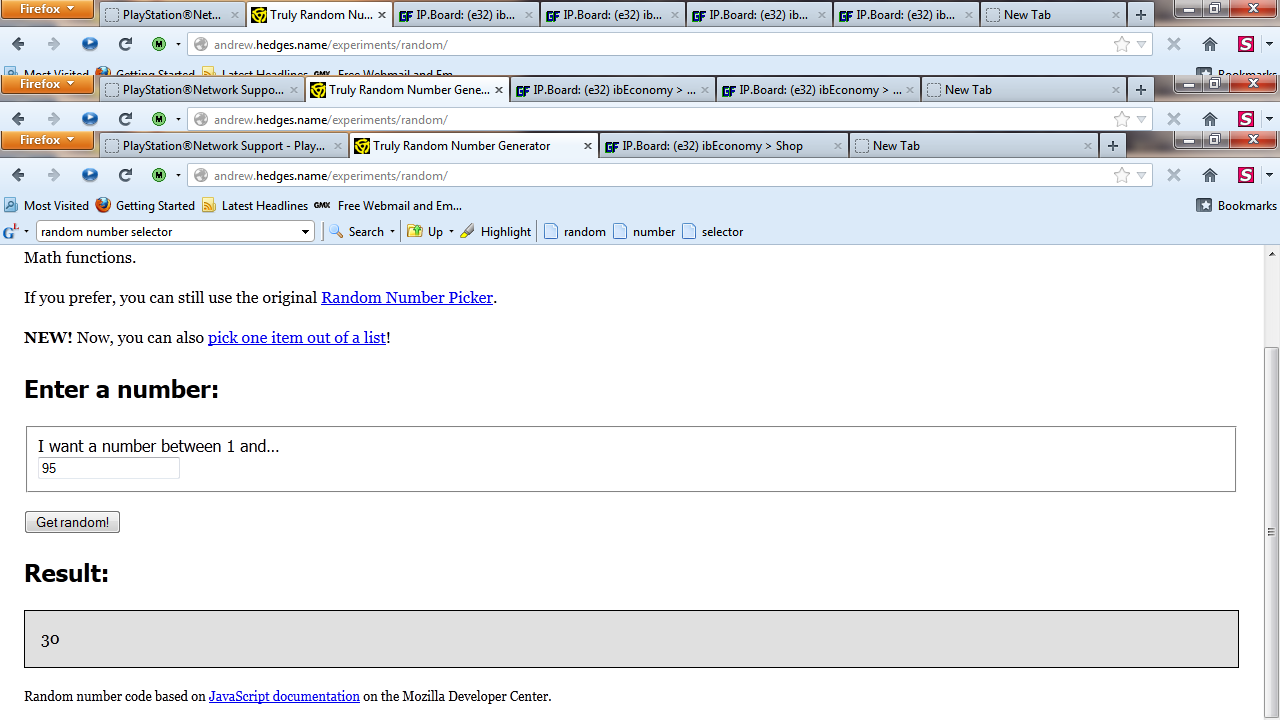1280x720 pixels.
Task: Click the page's vertical scrollbar thumb
Action: (1271, 530)
